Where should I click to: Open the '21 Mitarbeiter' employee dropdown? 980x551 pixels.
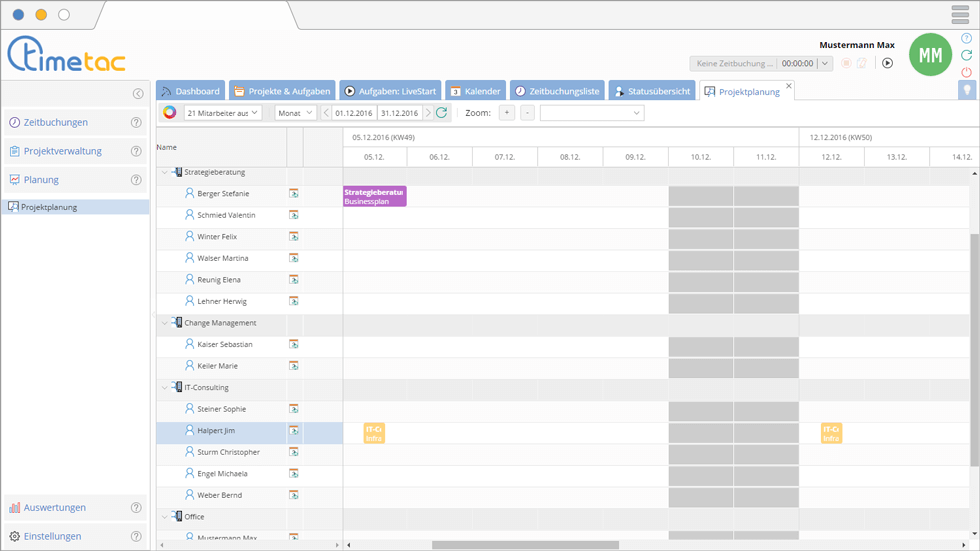point(222,113)
